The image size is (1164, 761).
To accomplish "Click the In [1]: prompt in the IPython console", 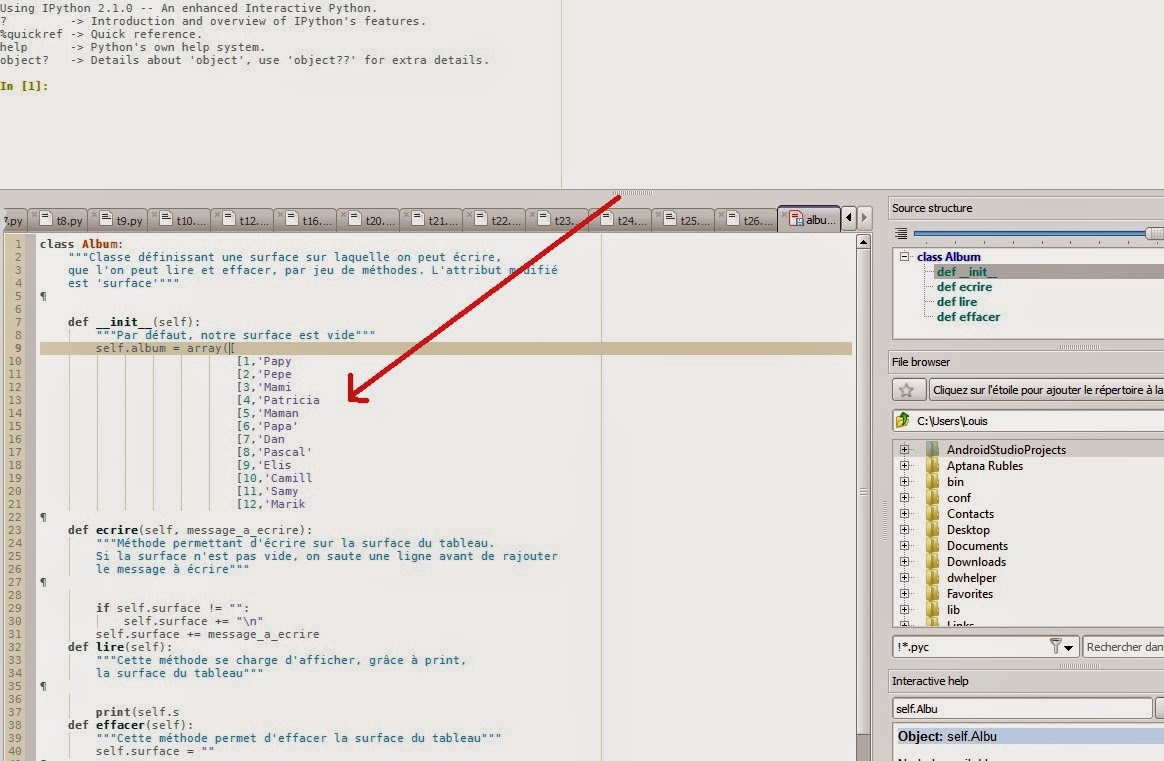I will 24,86.
